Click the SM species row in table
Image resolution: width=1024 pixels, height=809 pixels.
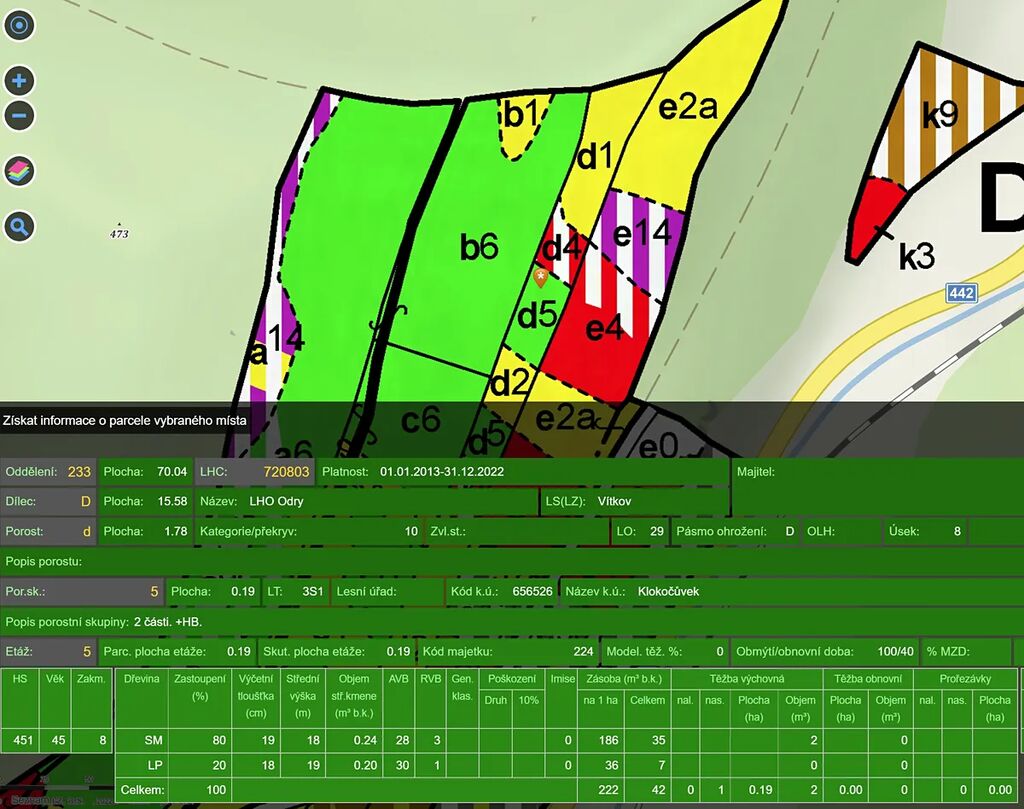coord(152,740)
